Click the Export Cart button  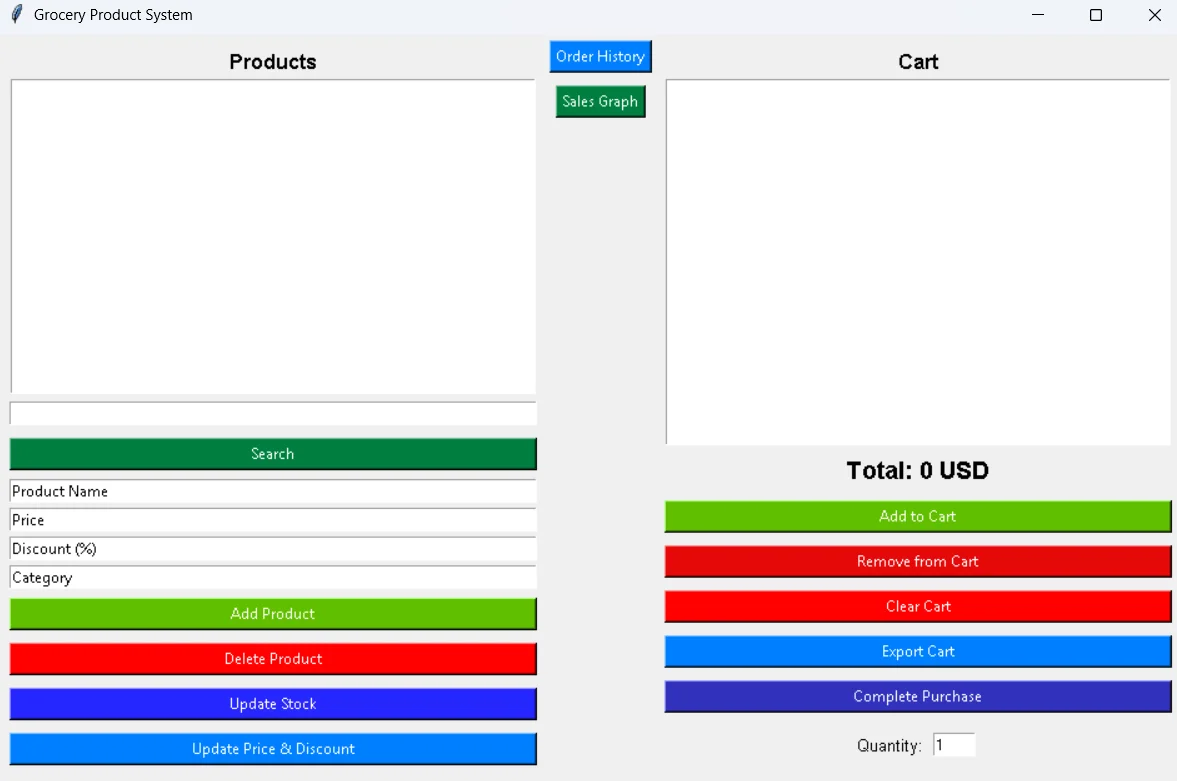pyautogui.click(x=917, y=652)
